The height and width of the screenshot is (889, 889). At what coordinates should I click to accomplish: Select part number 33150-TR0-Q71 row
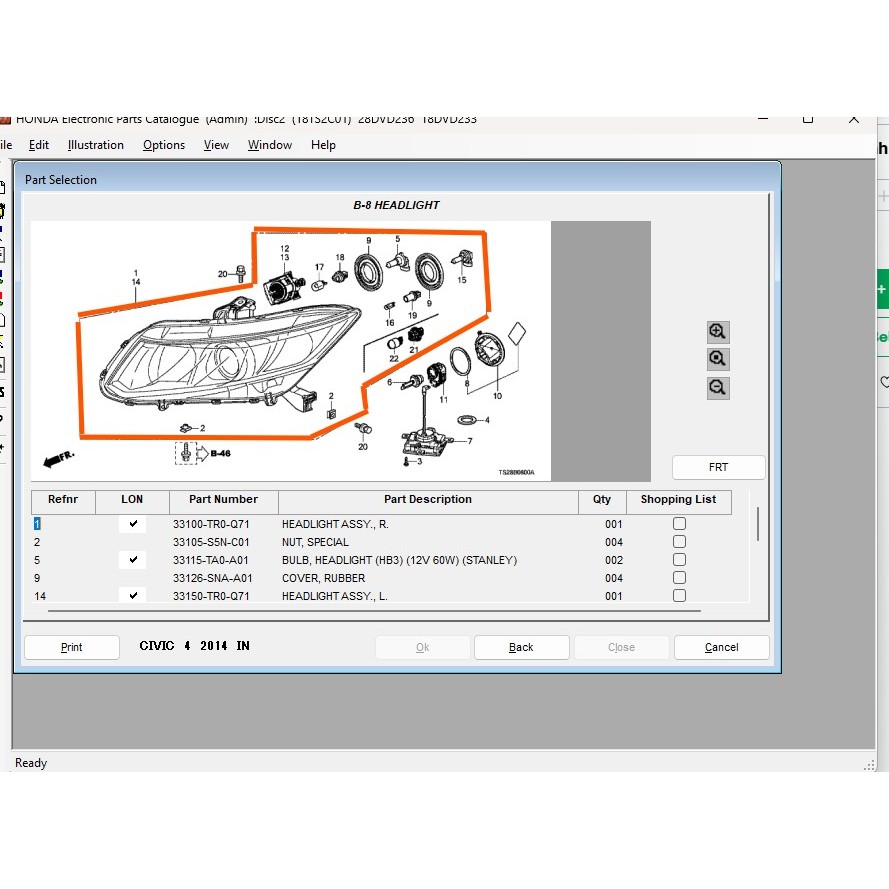[x=211, y=596]
